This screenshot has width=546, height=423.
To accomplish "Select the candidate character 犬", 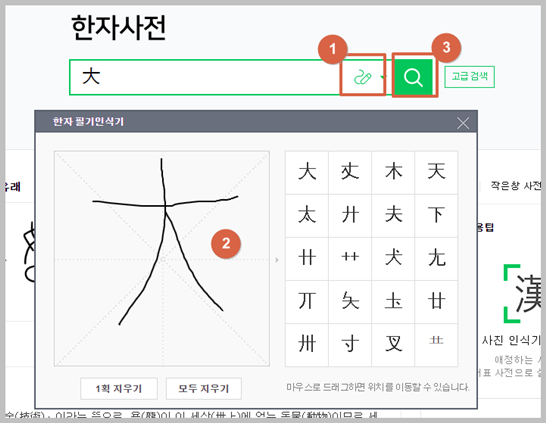I will [393, 259].
